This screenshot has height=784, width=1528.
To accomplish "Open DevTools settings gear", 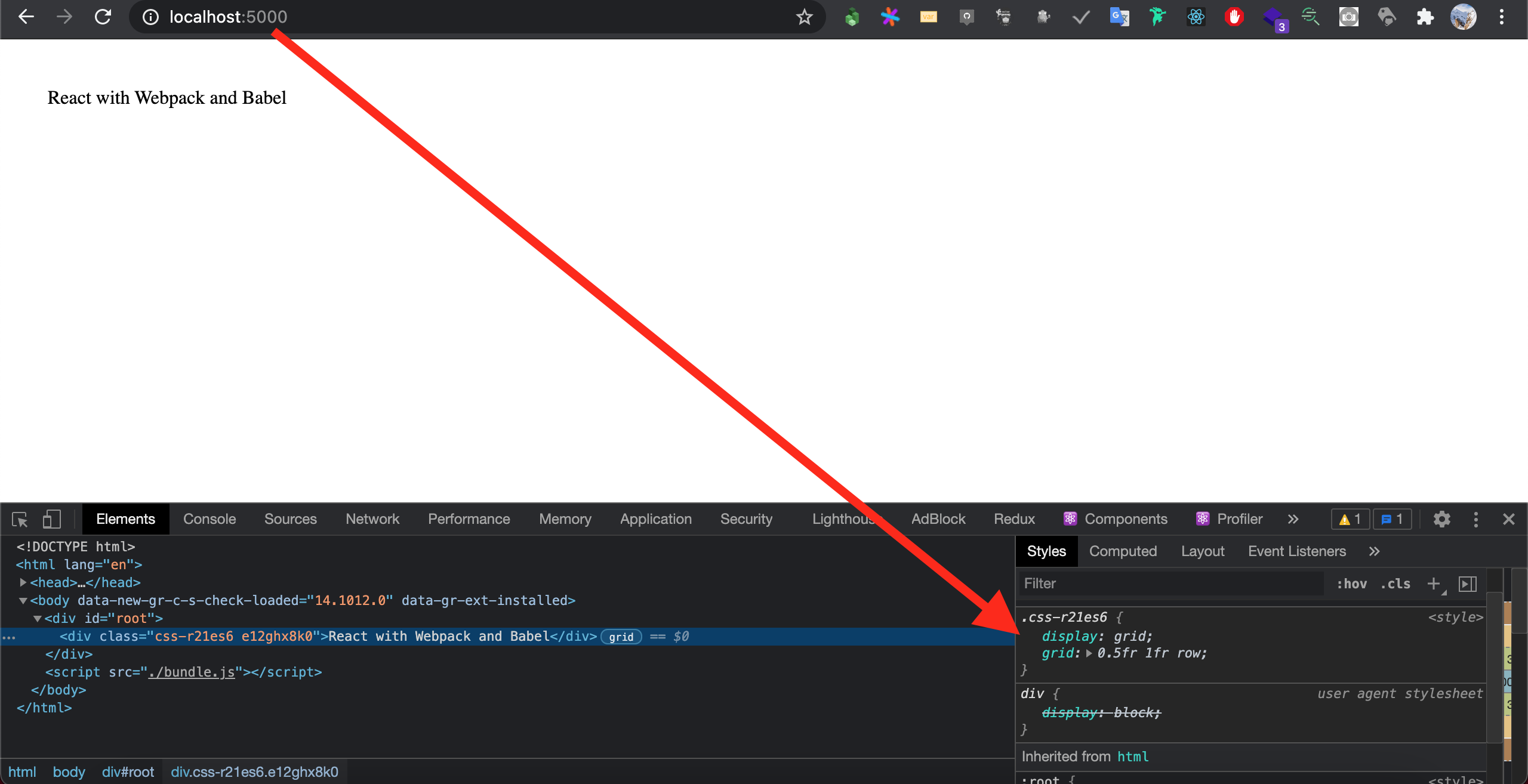I will [1443, 518].
